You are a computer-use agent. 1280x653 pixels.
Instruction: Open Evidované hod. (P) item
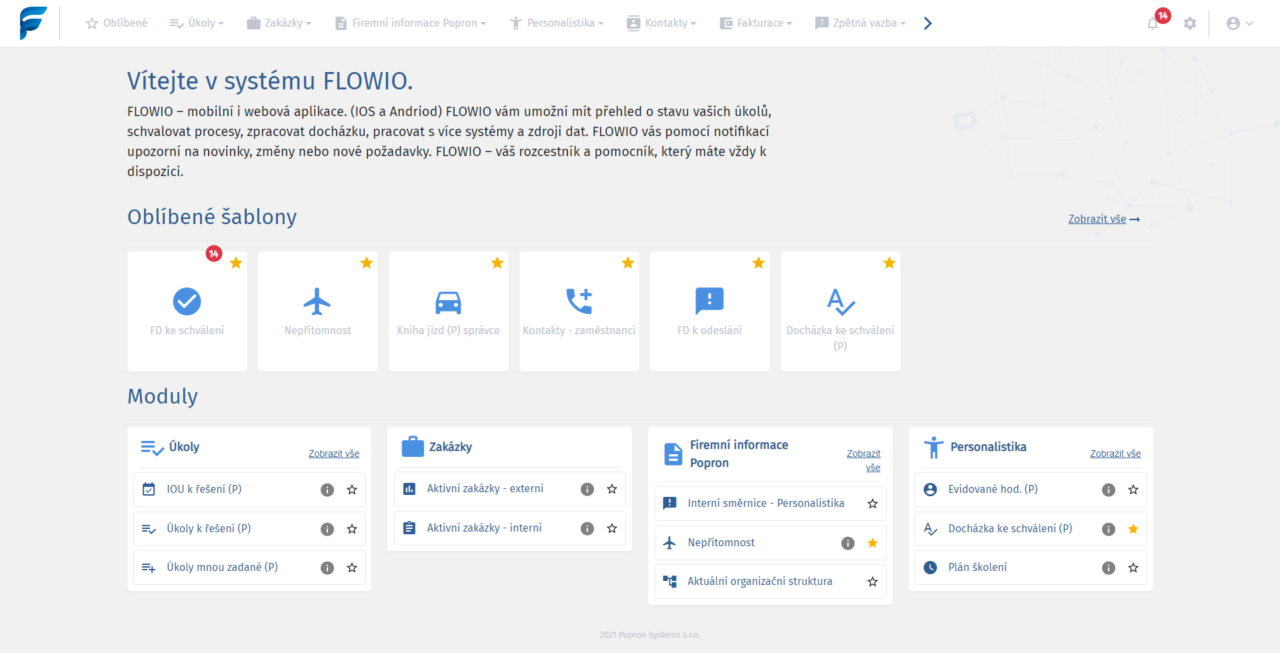pos(1031,490)
